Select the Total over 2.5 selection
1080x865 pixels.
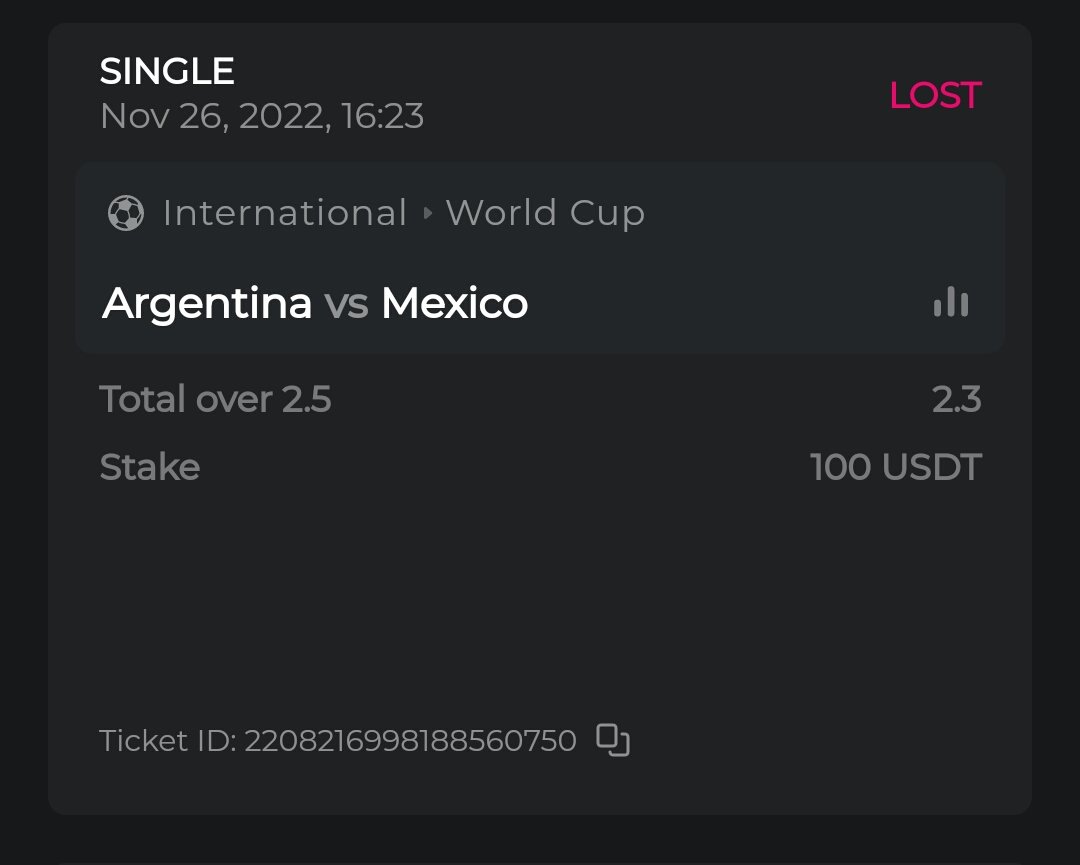pyautogui.click(x=215, y=399)
